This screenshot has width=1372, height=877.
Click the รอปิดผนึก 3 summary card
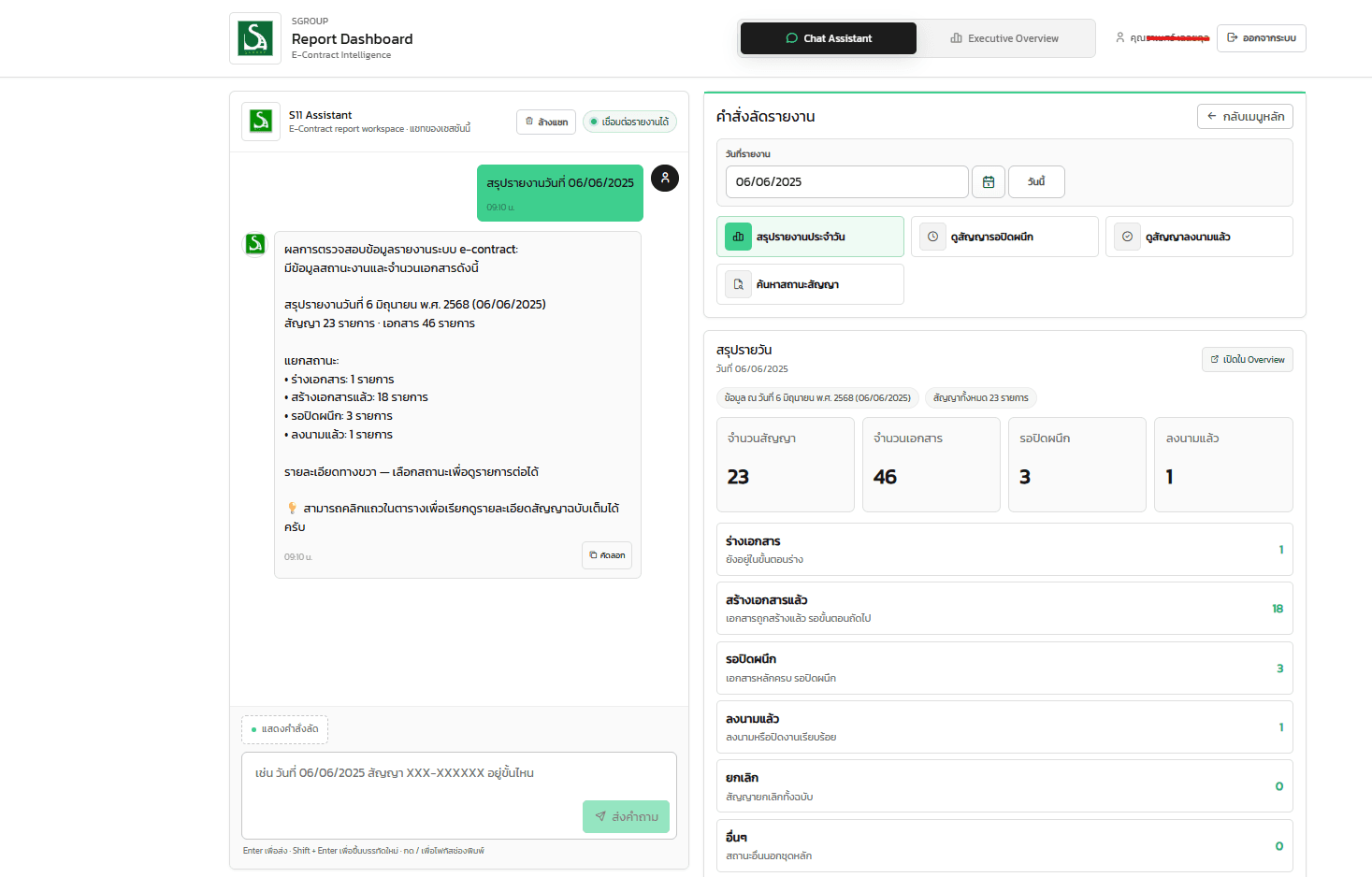(1077, 465)
